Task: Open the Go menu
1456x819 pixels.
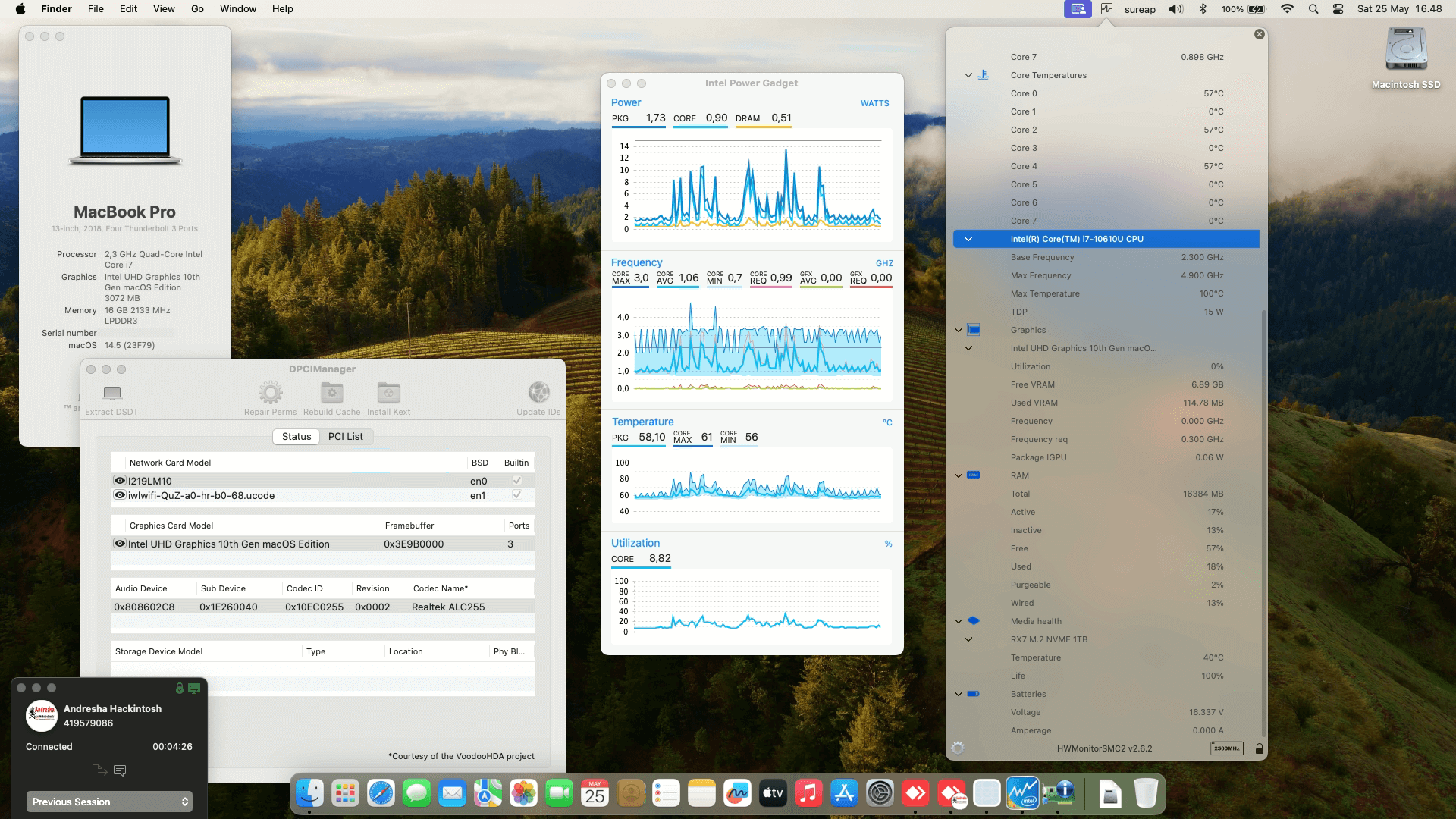Action: (197, 9)
